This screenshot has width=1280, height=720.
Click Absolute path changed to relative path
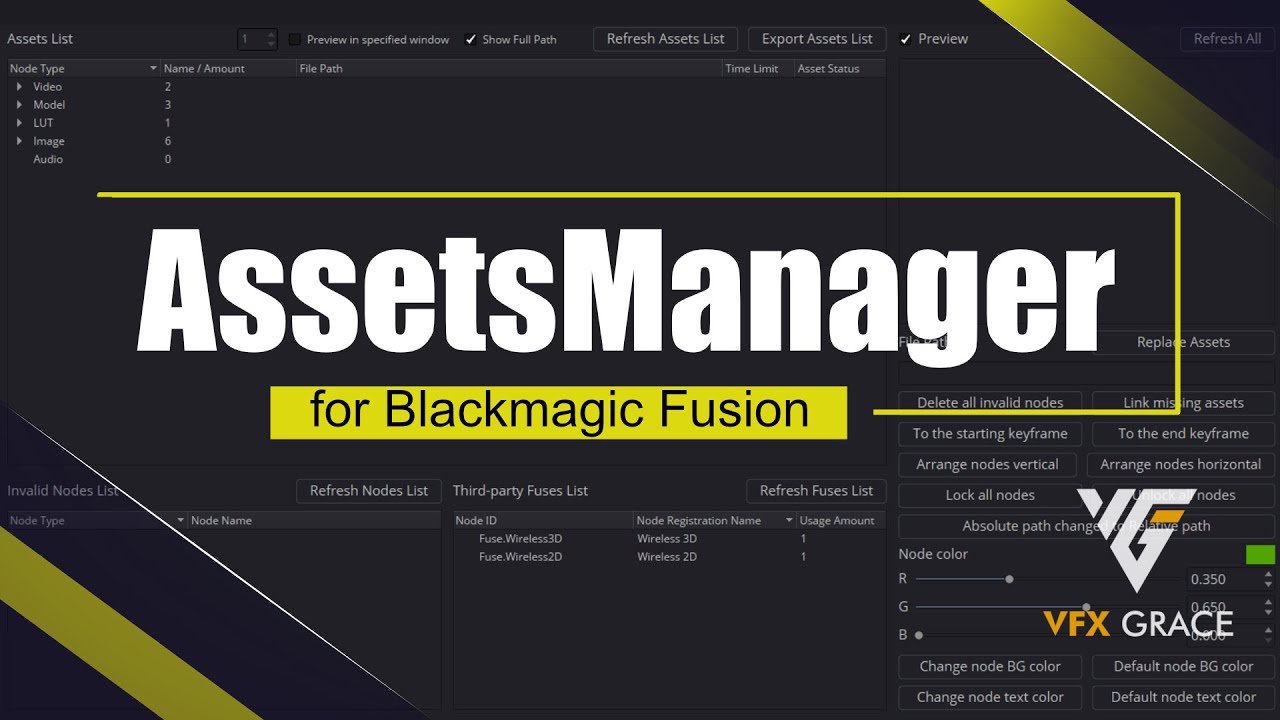[1086, 526]
